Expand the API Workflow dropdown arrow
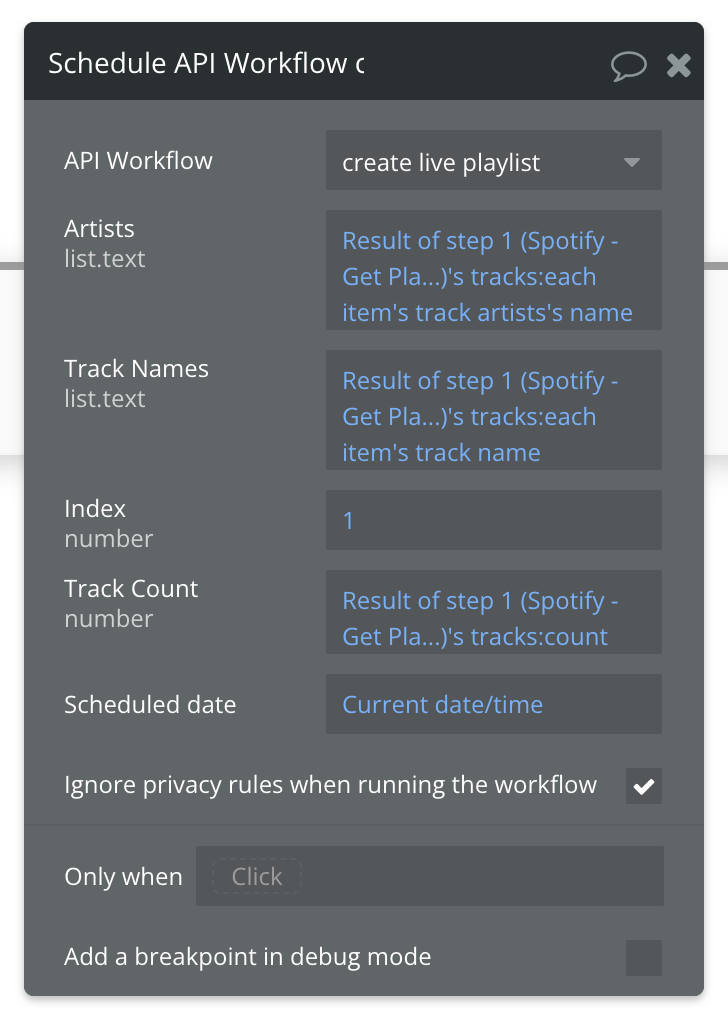Viewport: 728px width, 1024px height. point(631,162)
